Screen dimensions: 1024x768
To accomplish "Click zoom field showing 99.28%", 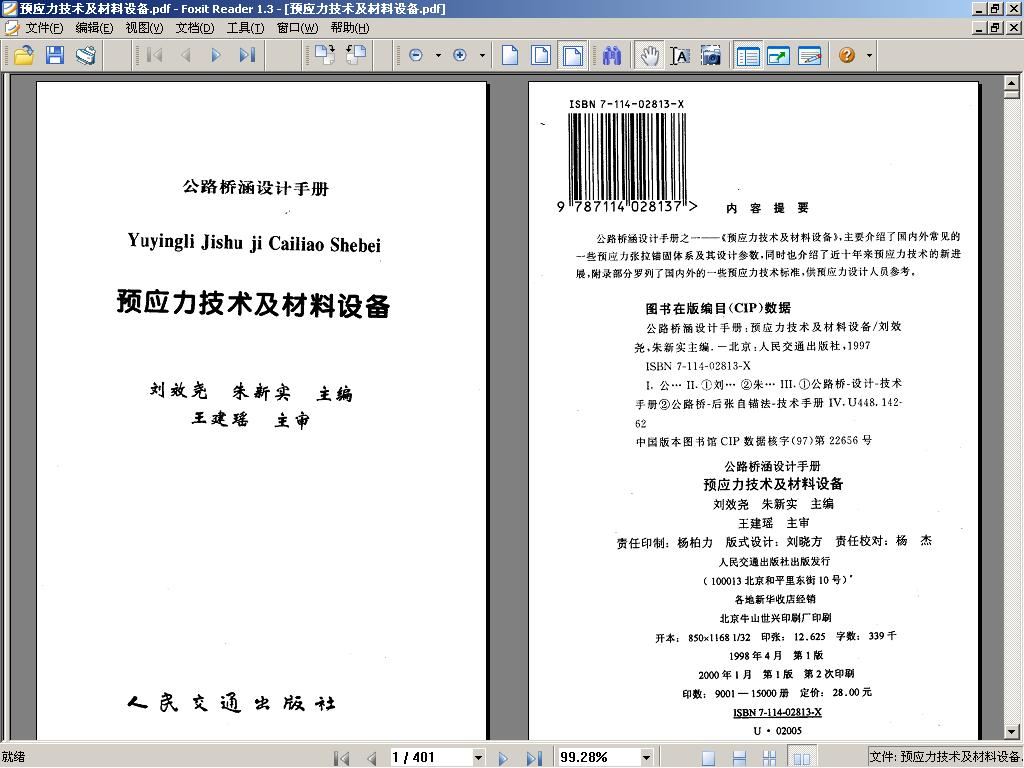I will pyautogui.click(x=600, y=758).
